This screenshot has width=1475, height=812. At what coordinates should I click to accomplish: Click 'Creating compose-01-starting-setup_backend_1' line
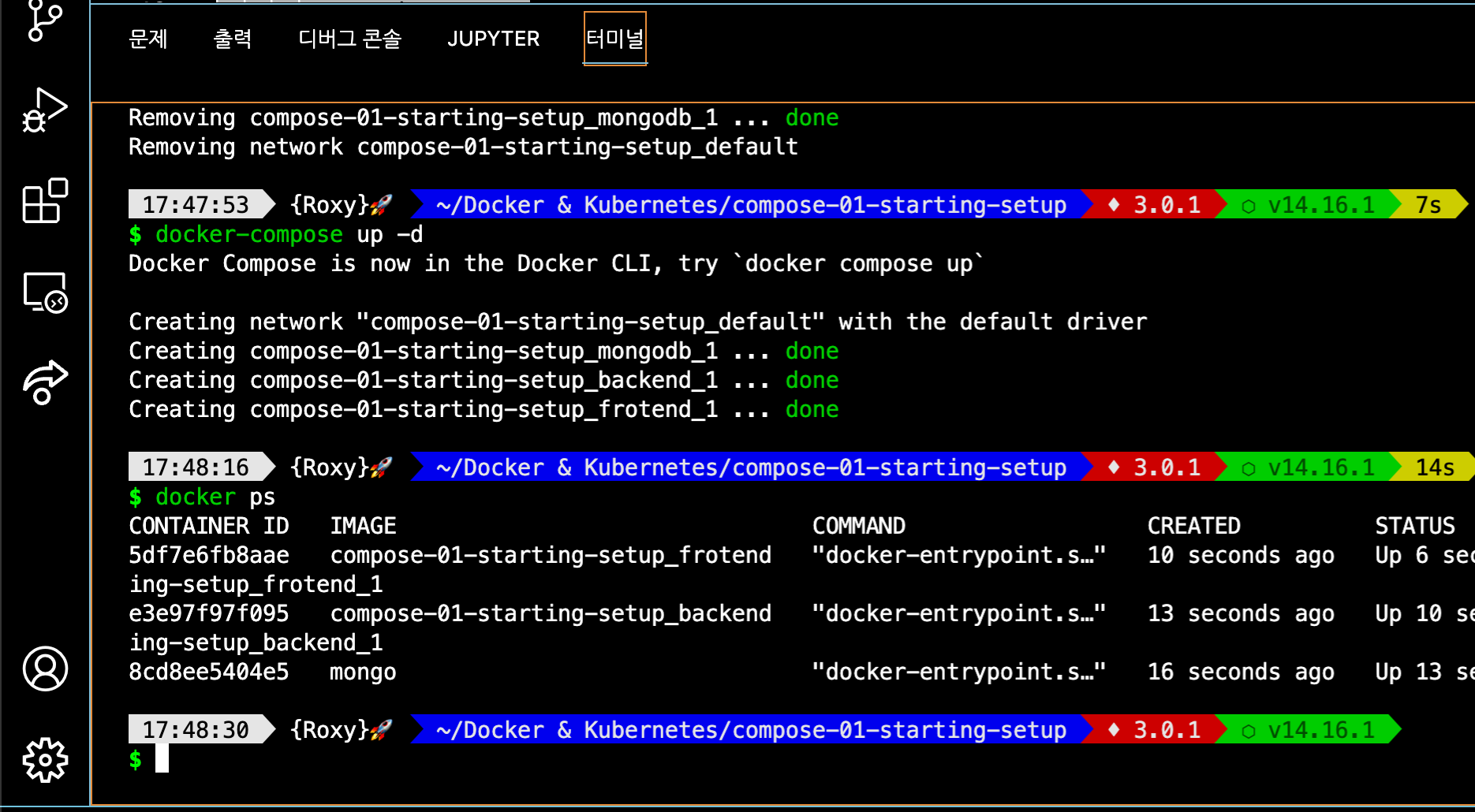tap(484, 380)
